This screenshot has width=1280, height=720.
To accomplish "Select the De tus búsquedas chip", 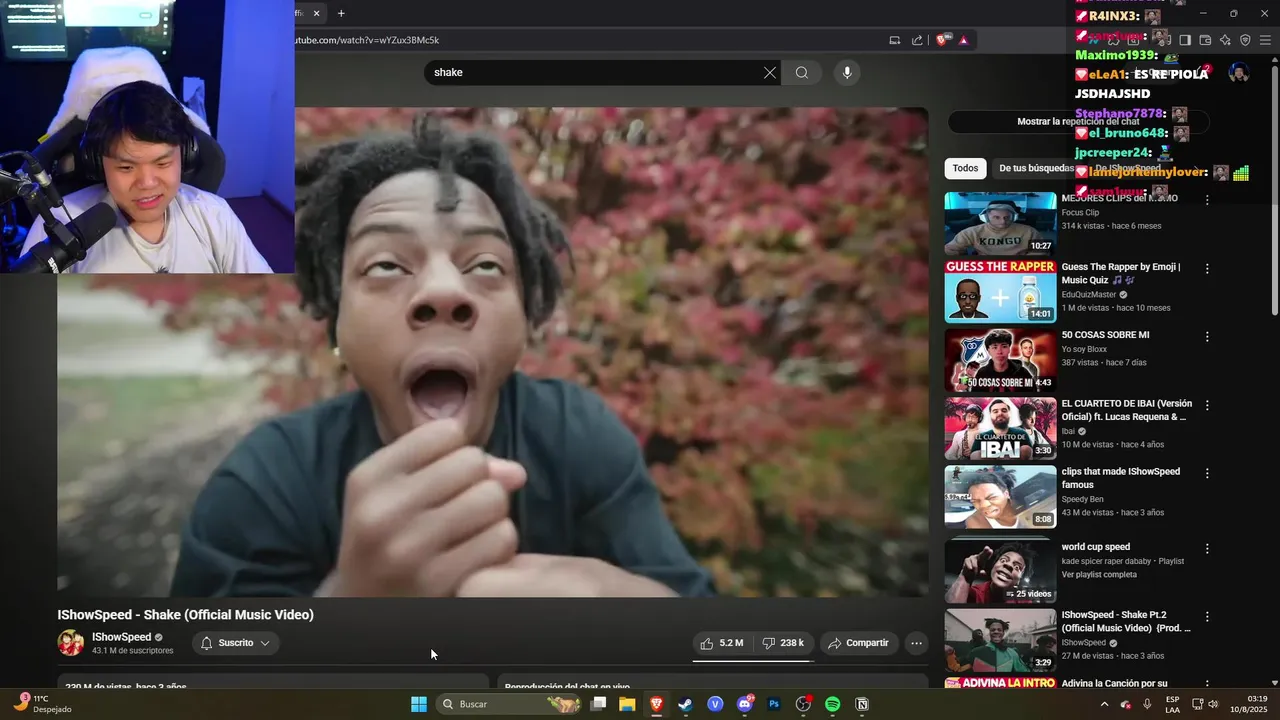I will 1036,168.
